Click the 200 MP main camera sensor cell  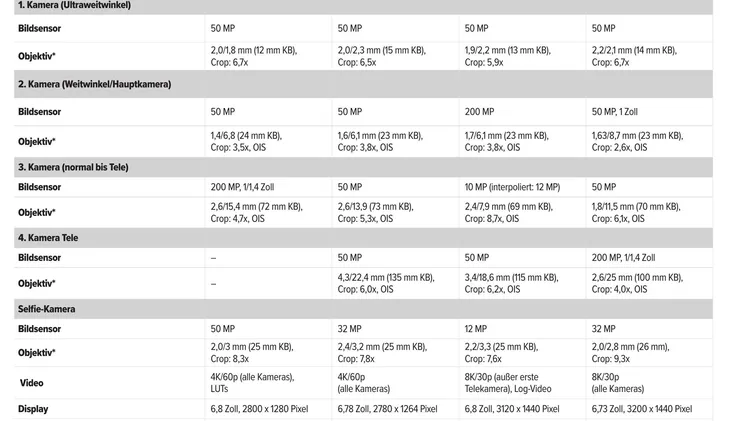522,112
